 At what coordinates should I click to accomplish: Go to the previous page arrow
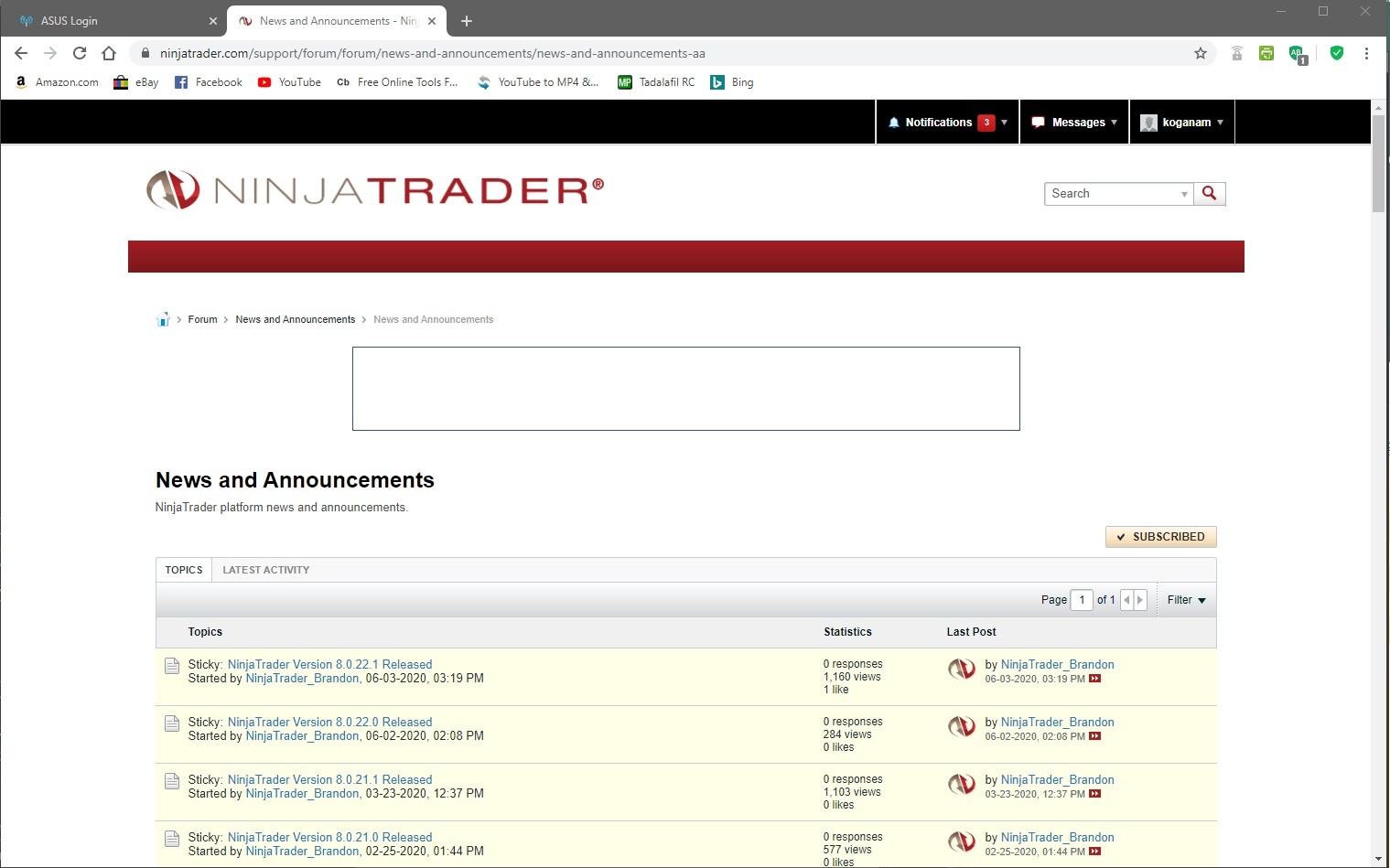1126,600
